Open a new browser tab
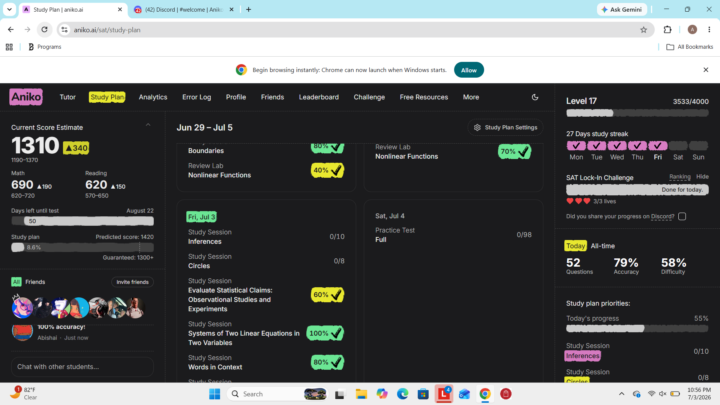 pyautogui.click(x=248, y=9)
